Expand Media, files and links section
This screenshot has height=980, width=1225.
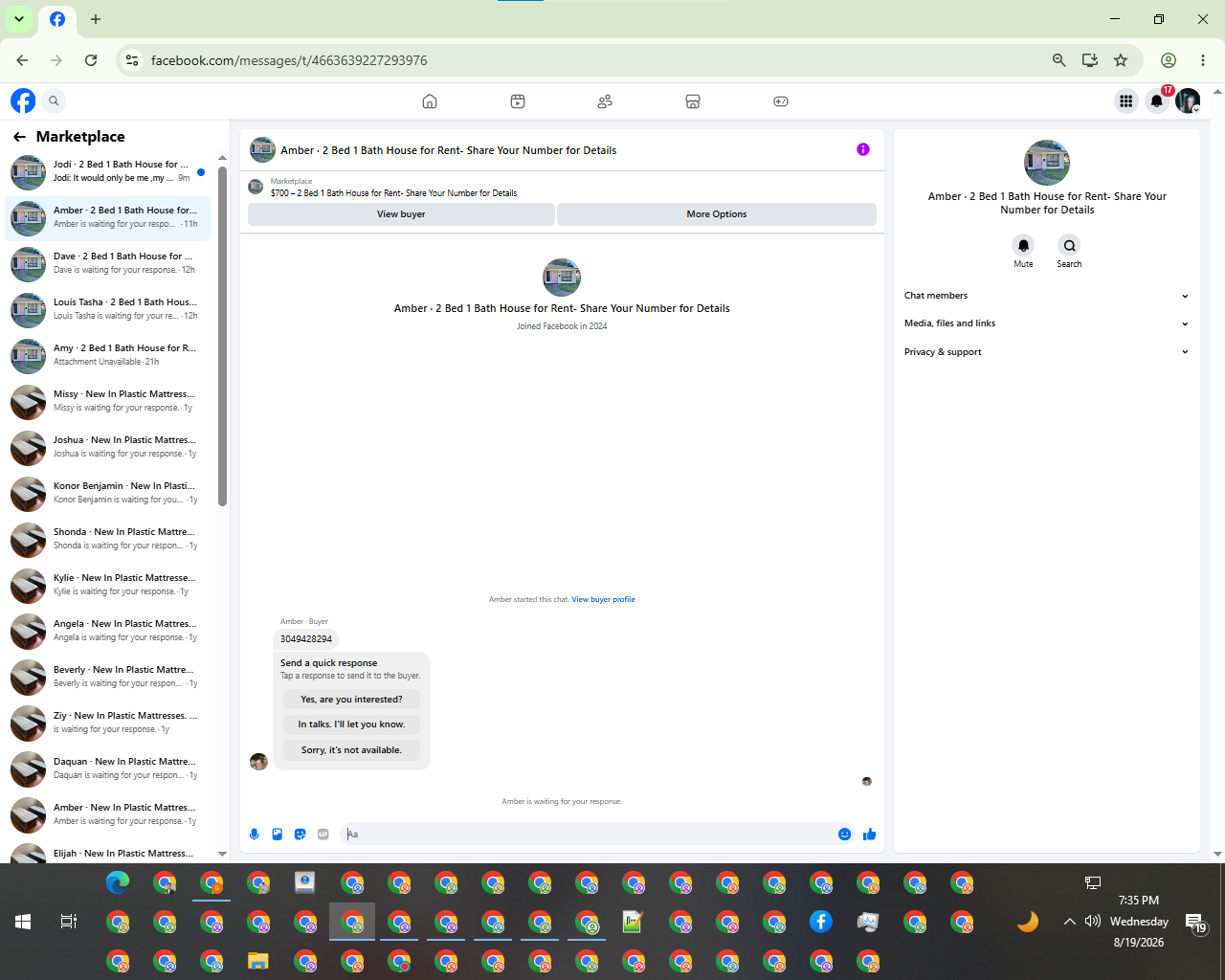1047,323
